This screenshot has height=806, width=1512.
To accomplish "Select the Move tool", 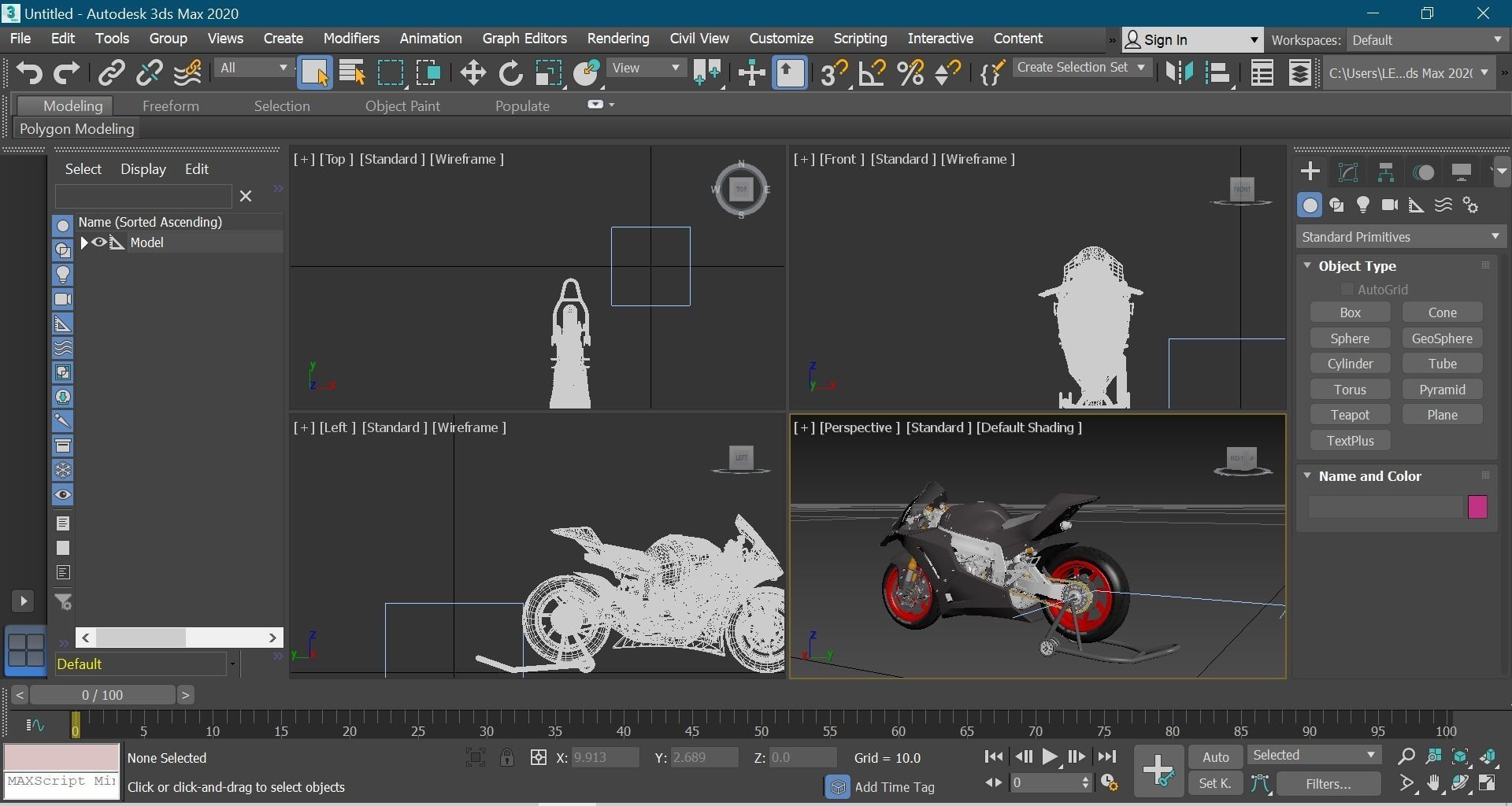I will pos(472,73).
